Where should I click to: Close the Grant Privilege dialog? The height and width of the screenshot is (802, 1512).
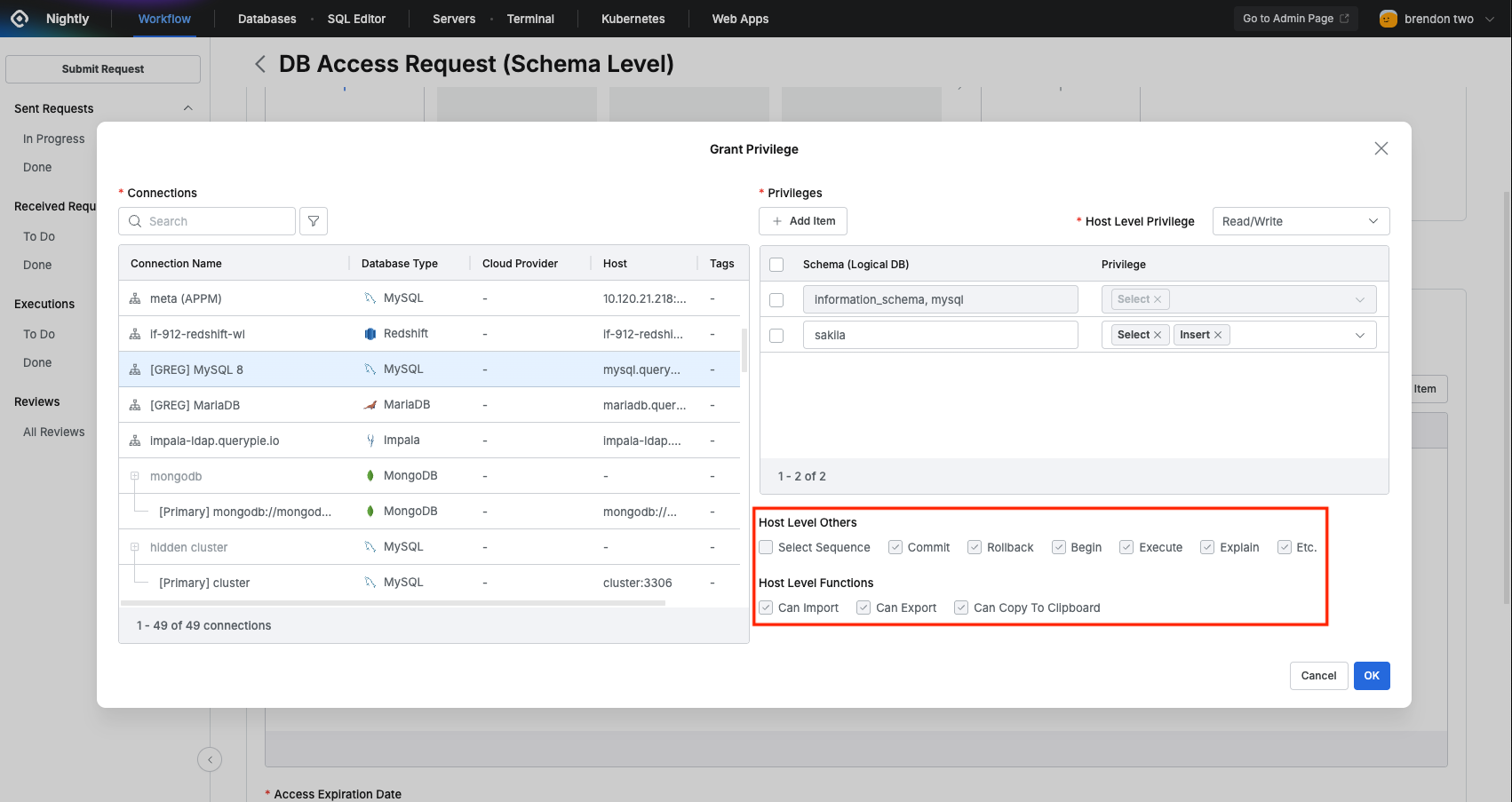pyautogui.click(x=1381, y=148)
